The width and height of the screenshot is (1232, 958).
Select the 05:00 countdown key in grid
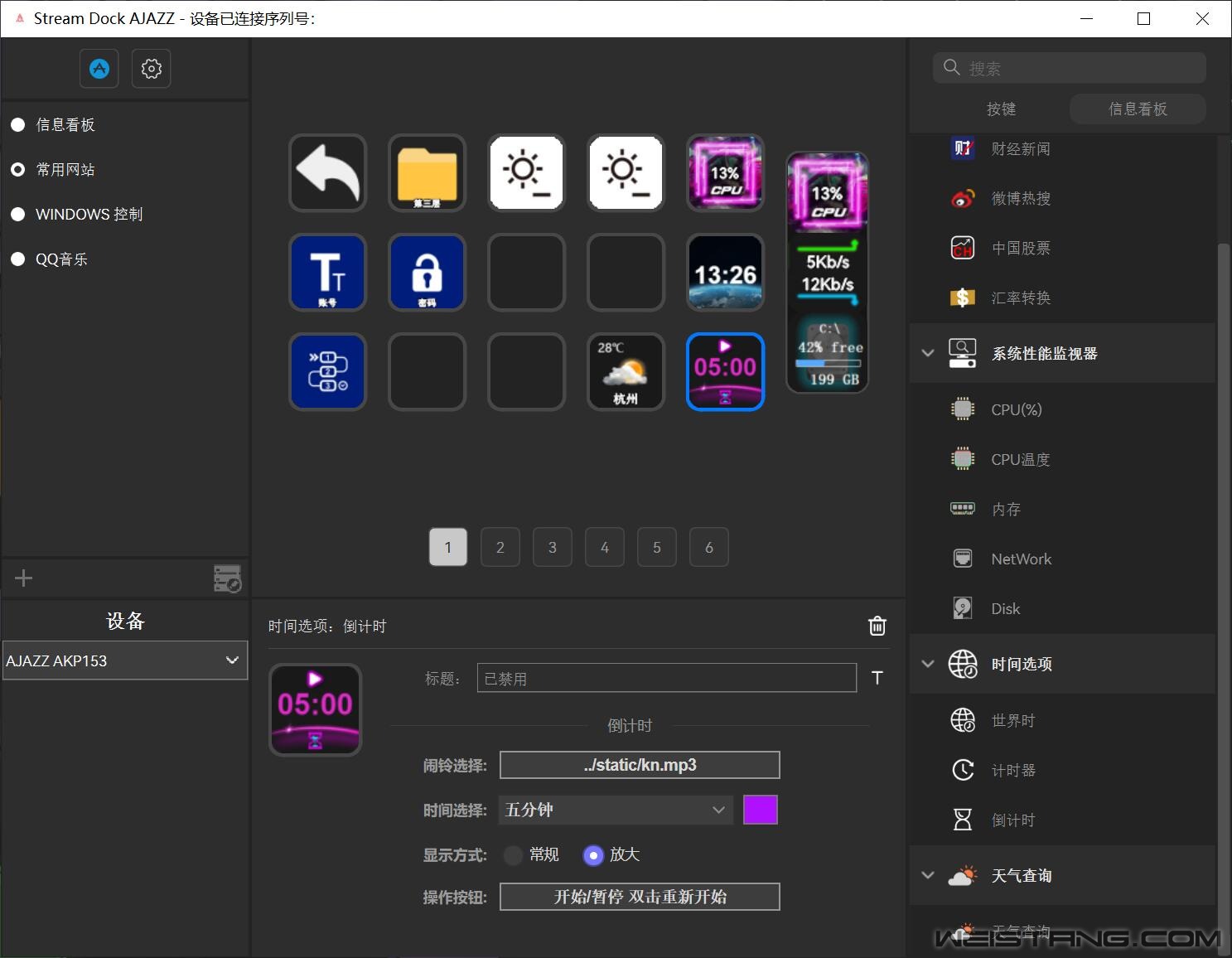[726, 371]
